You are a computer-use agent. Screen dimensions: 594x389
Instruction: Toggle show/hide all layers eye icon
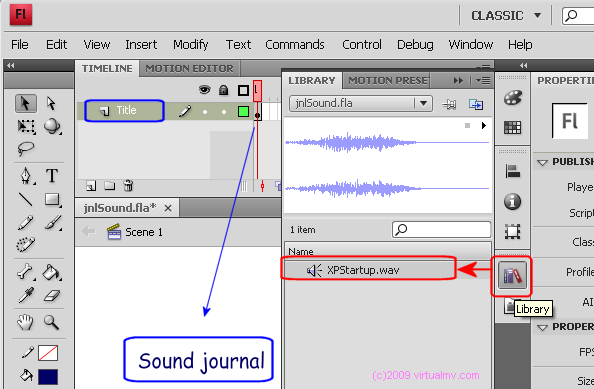click(205, 90)
